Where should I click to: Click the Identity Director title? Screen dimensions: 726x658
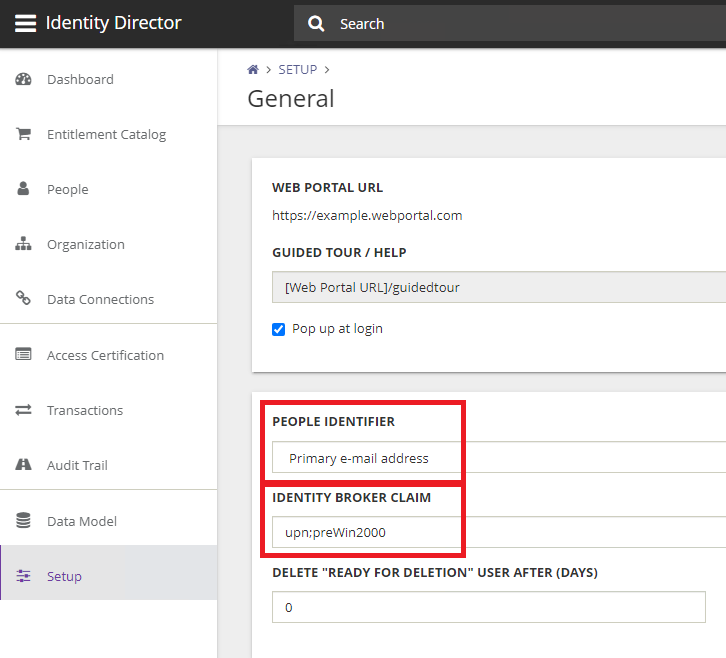113,23
